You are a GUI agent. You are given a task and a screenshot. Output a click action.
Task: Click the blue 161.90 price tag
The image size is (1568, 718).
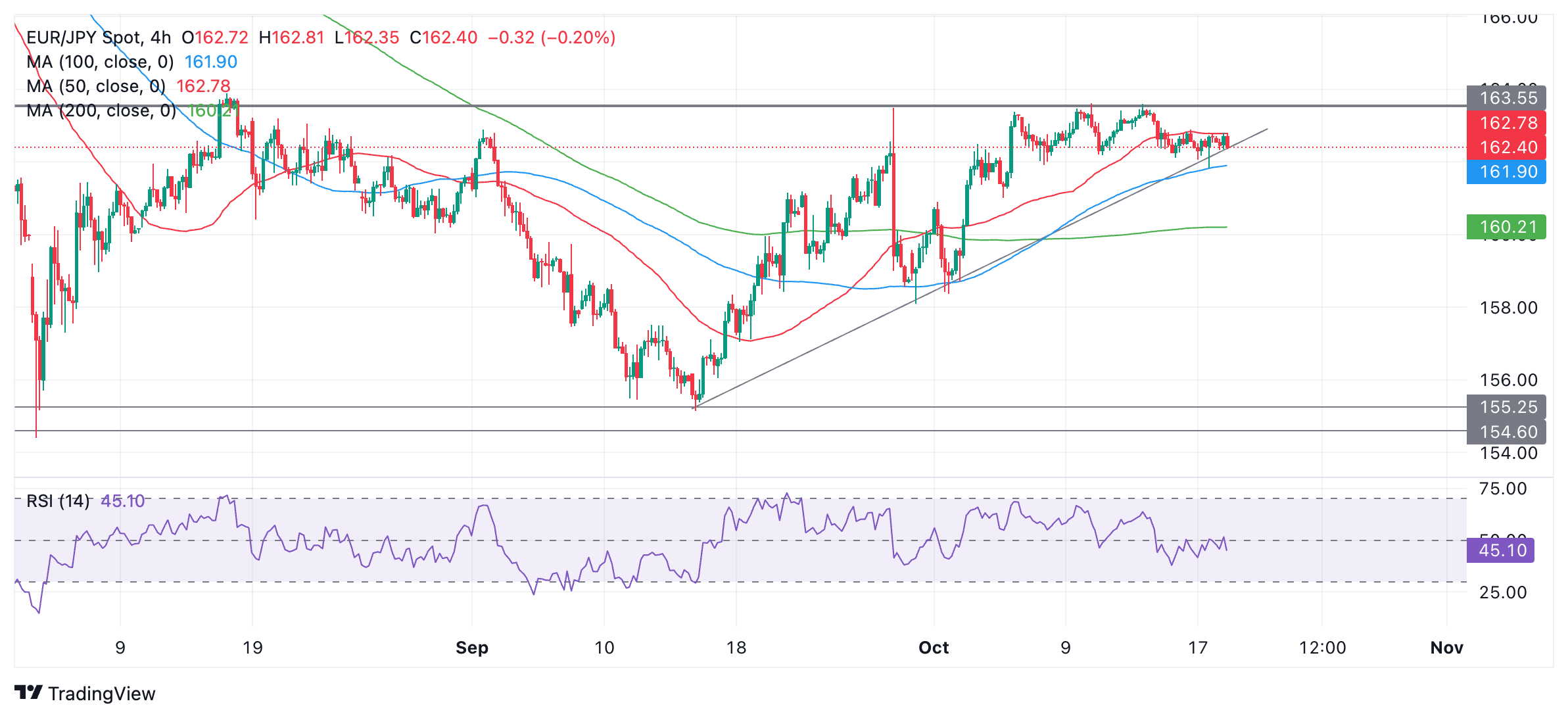[x=1506, y=172]
